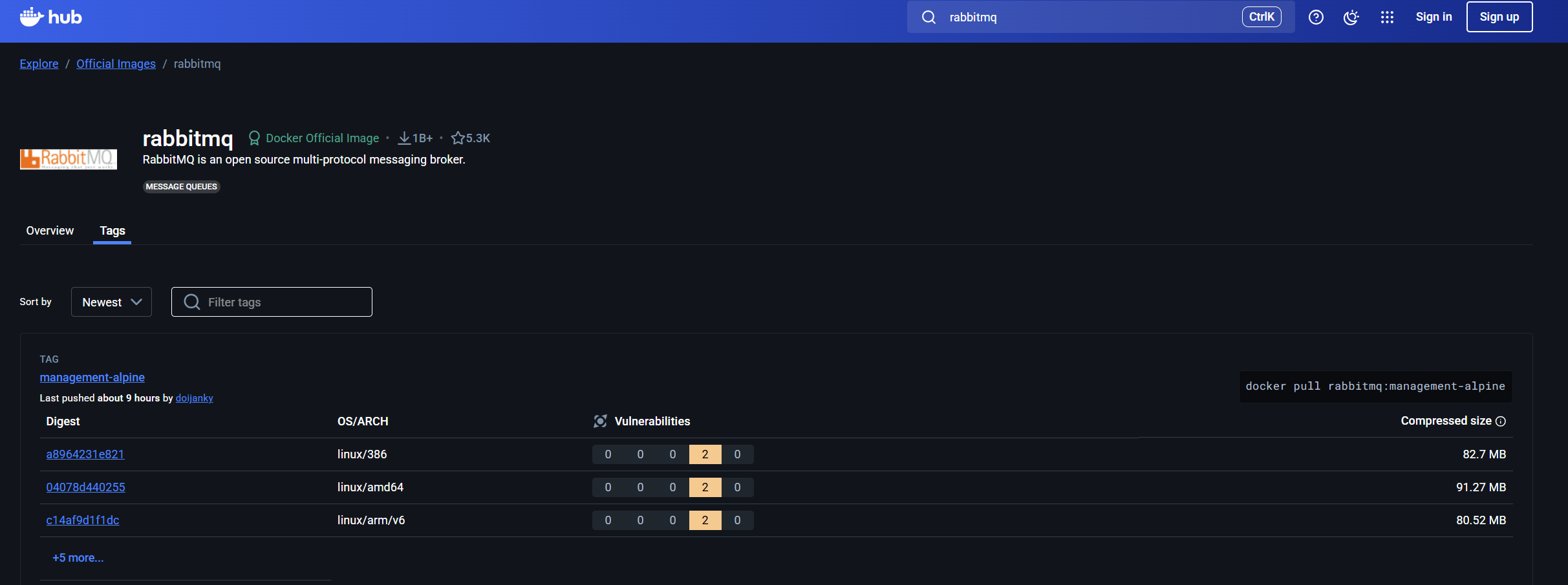Click the Digest column header
The height and width of the screenshot is (585, 1568).
[x=63, y=421]
